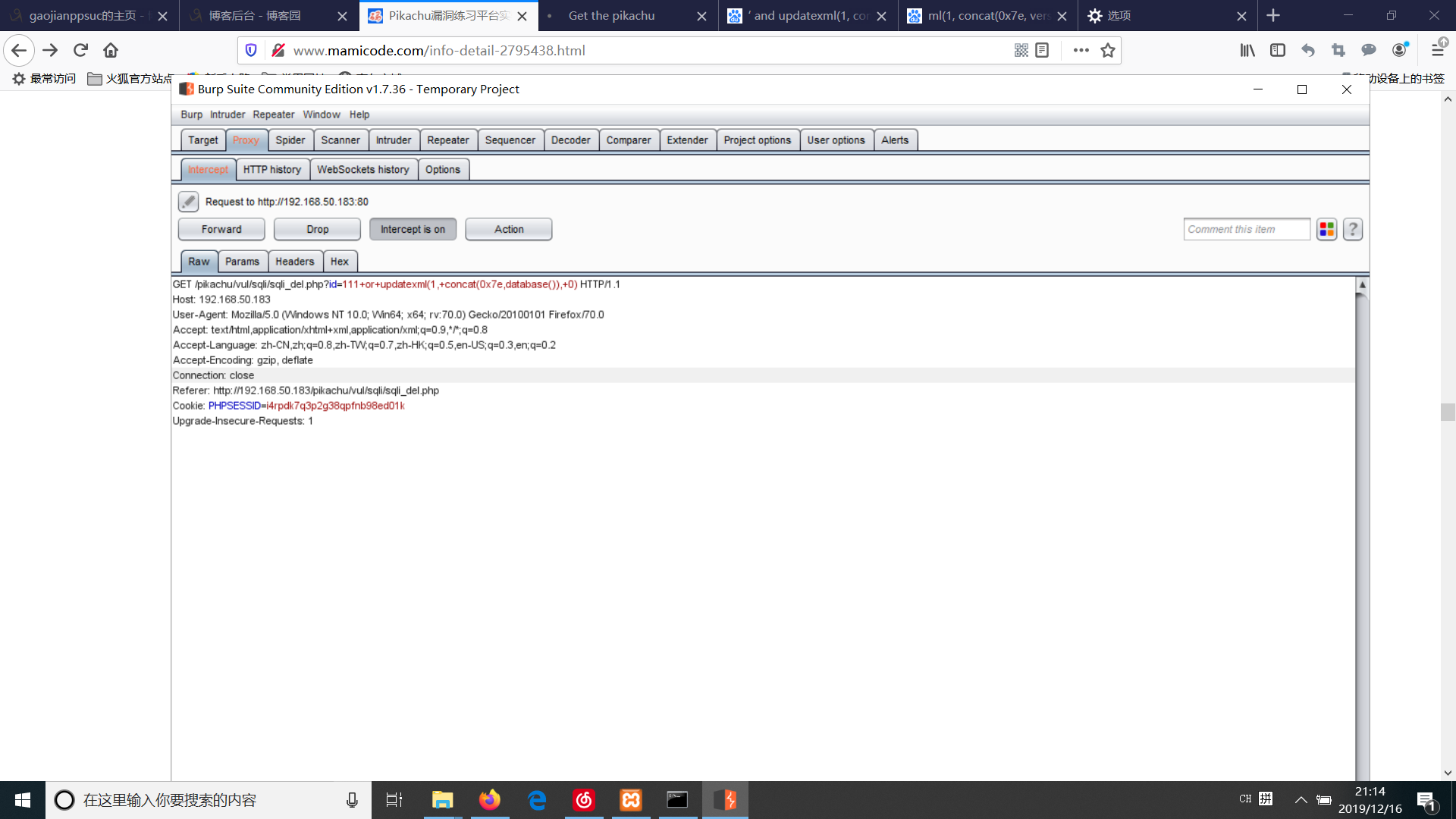Toggle reader view icon in address bar

pos(1042,50)
